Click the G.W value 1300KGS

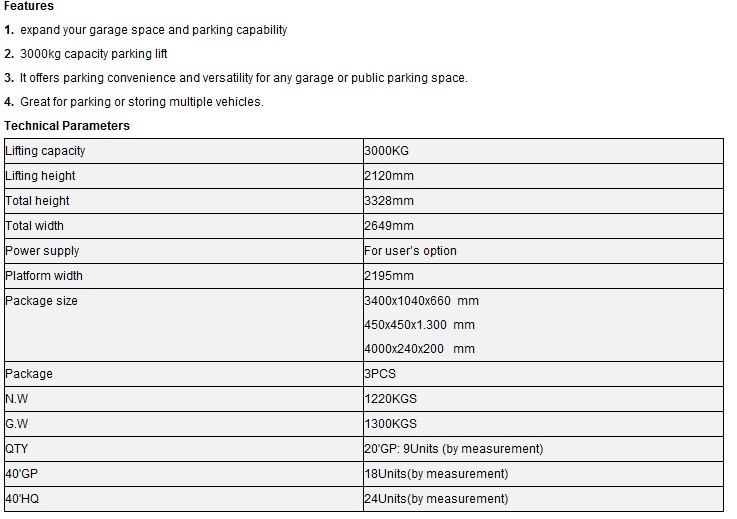(392, 424)
